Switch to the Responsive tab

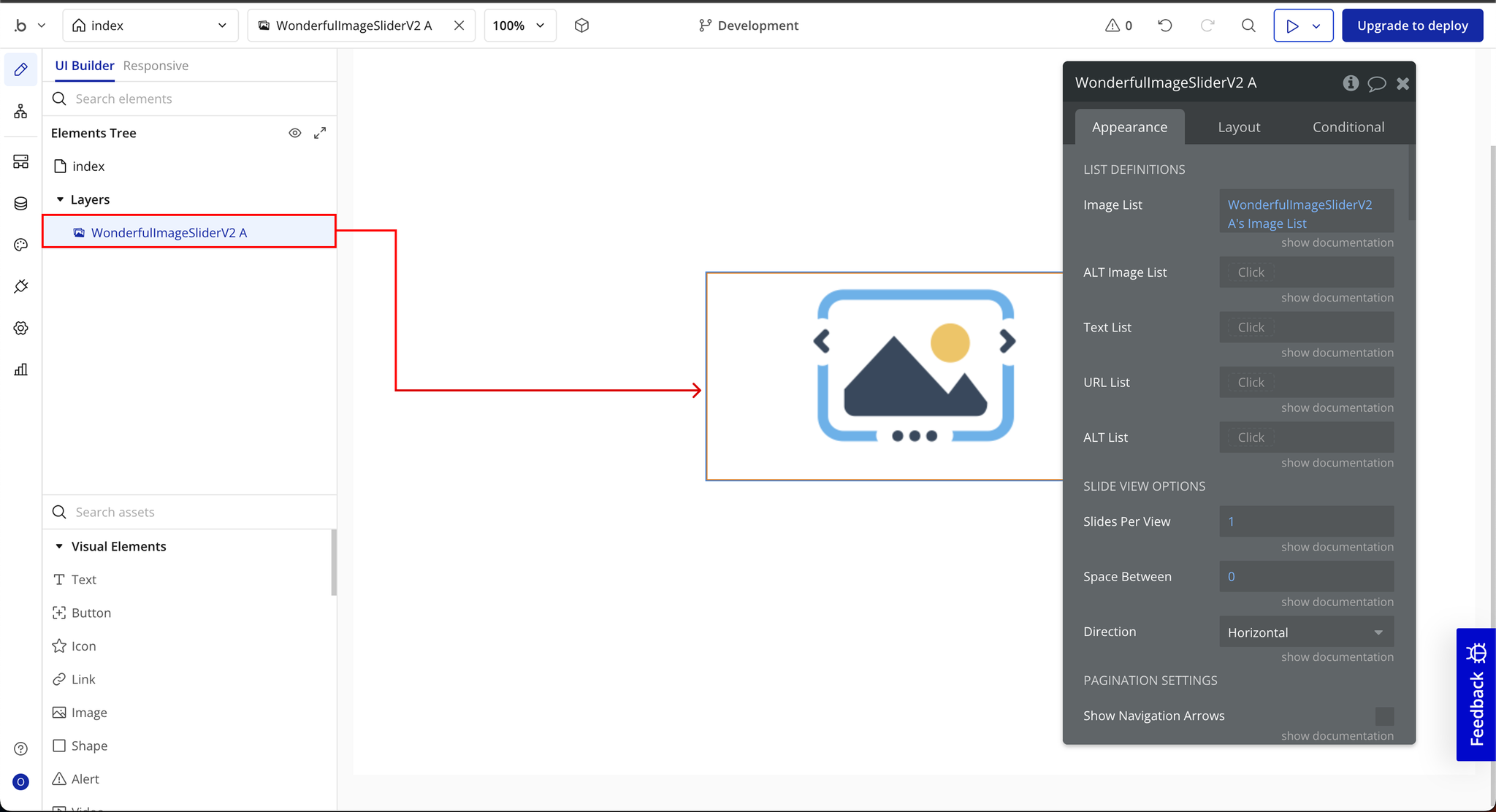[x=156, y=66]
